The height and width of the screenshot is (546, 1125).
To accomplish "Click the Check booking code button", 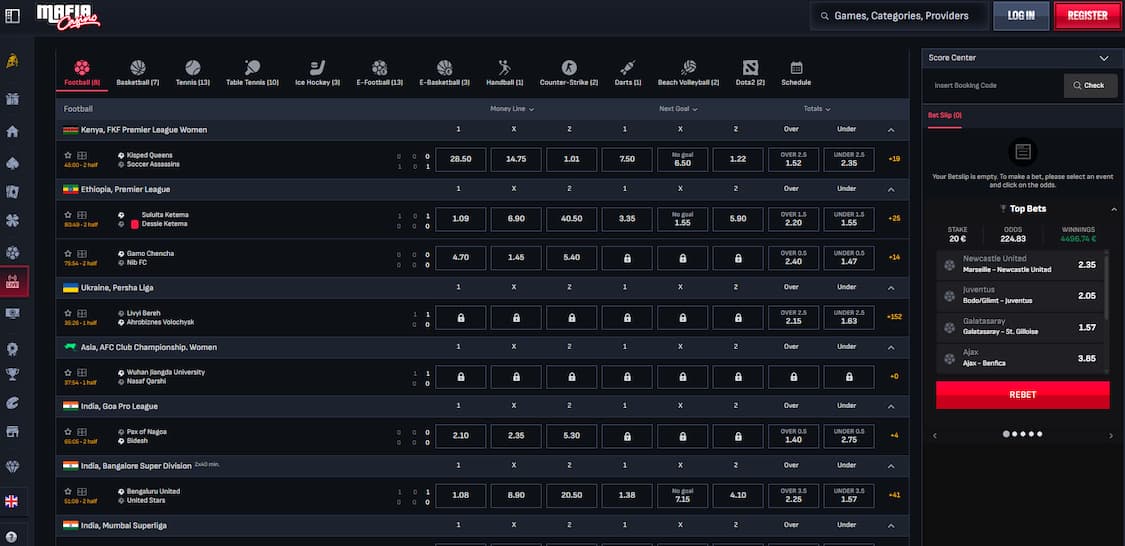I will (1090, 85).
